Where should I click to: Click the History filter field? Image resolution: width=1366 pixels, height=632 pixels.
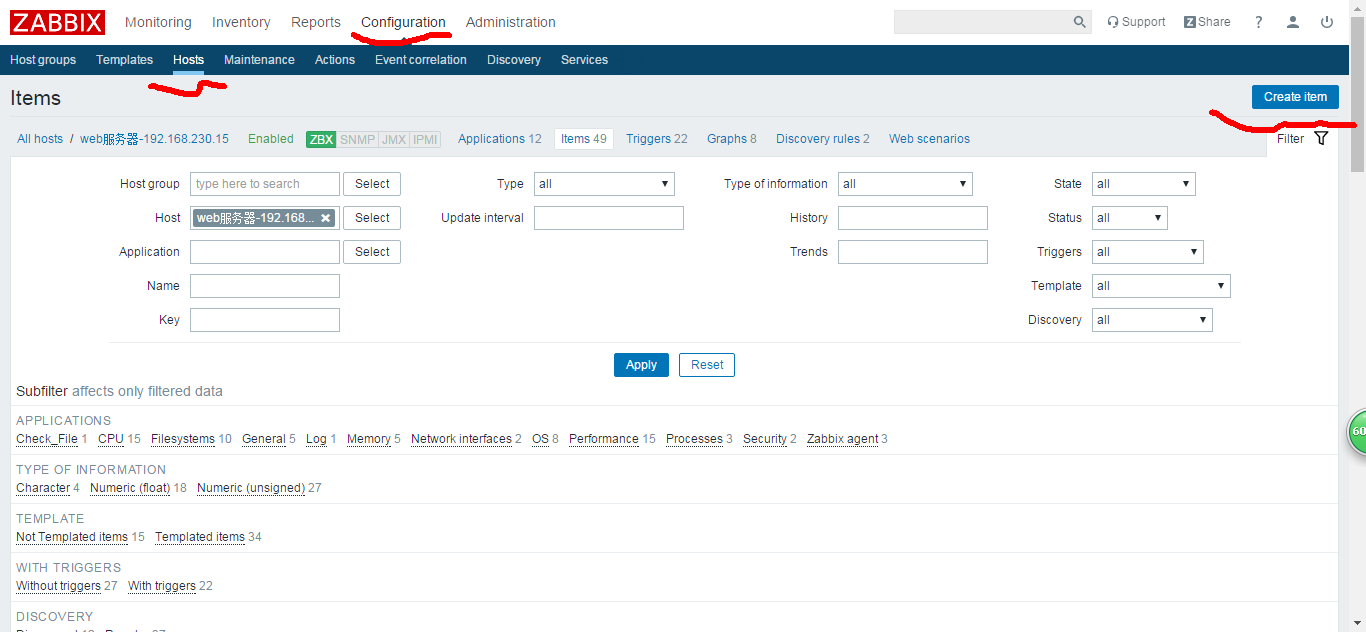point(913,218)
